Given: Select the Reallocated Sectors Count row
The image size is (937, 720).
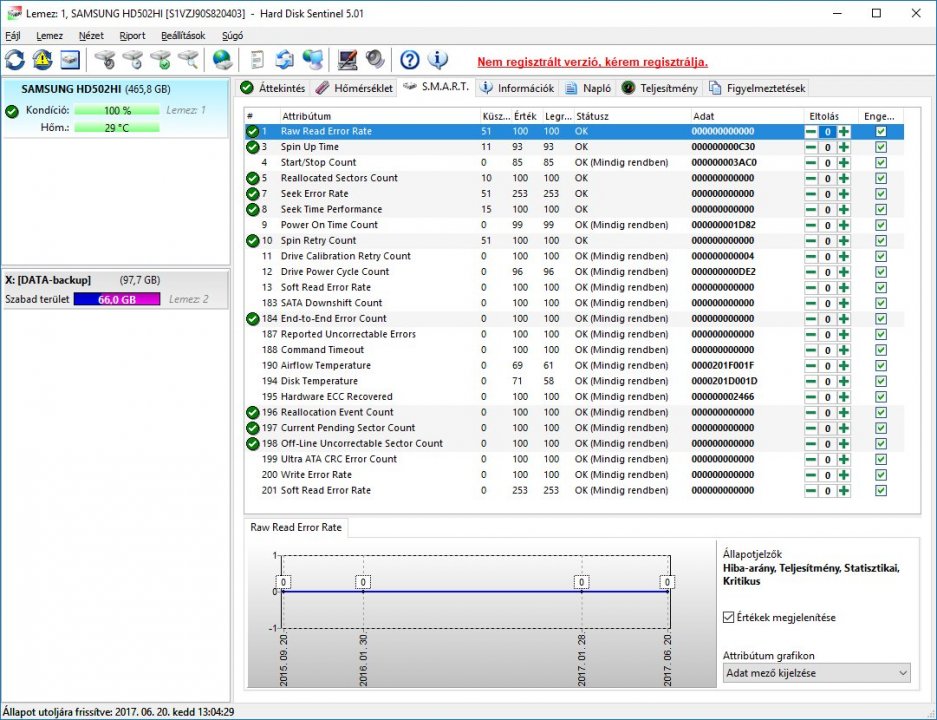Looking at the screenshot, I should (x=339, y=178).
